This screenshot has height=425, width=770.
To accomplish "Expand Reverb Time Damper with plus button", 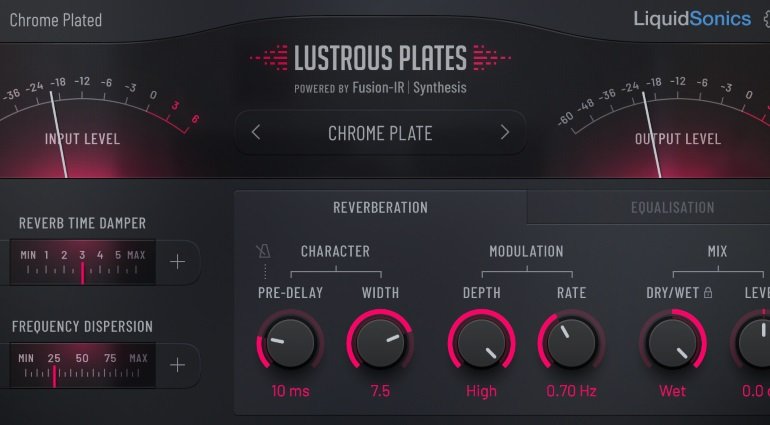I will [x=177, y=262].
